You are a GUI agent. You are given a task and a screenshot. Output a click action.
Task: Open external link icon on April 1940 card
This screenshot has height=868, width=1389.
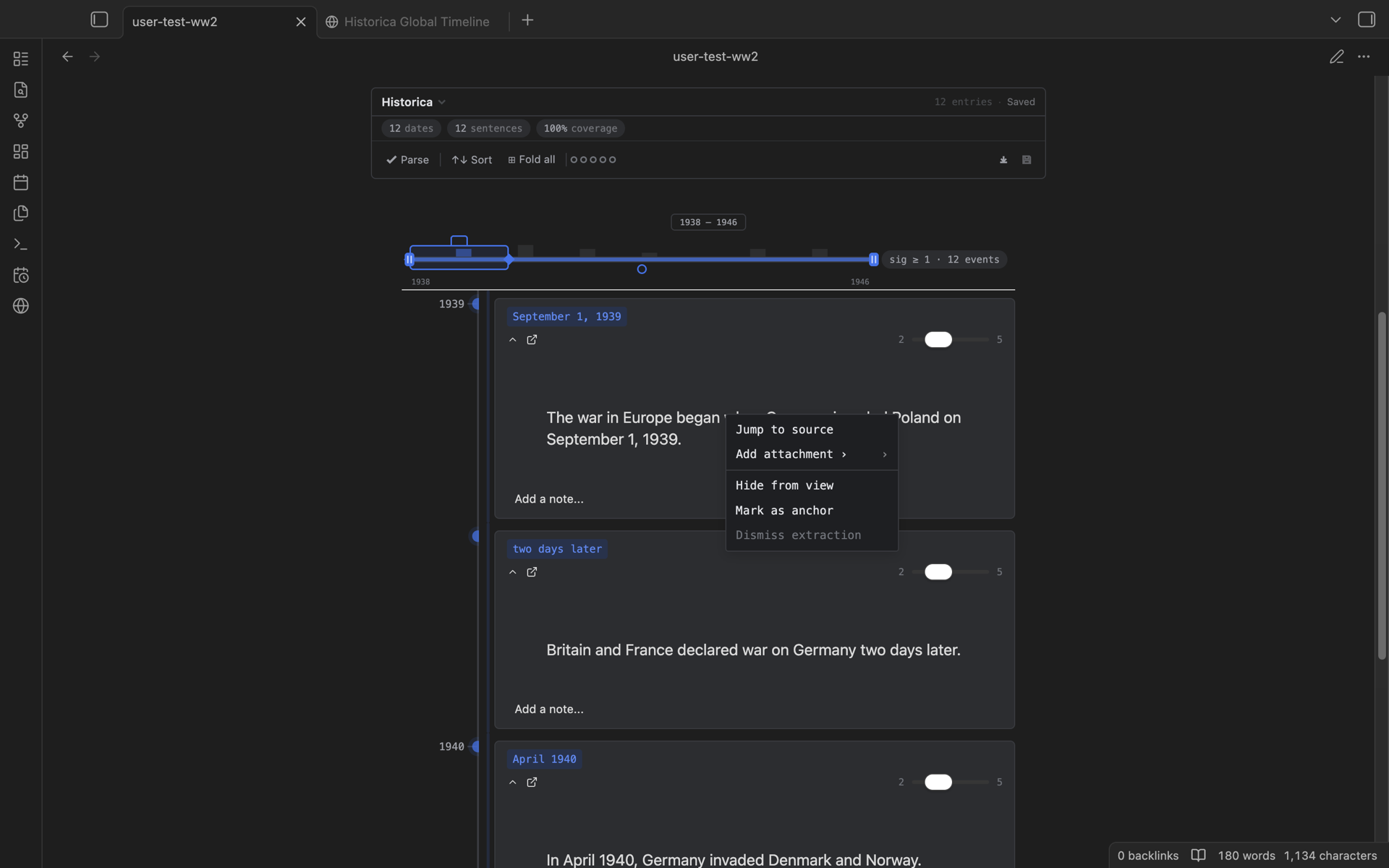pos(532,782)
